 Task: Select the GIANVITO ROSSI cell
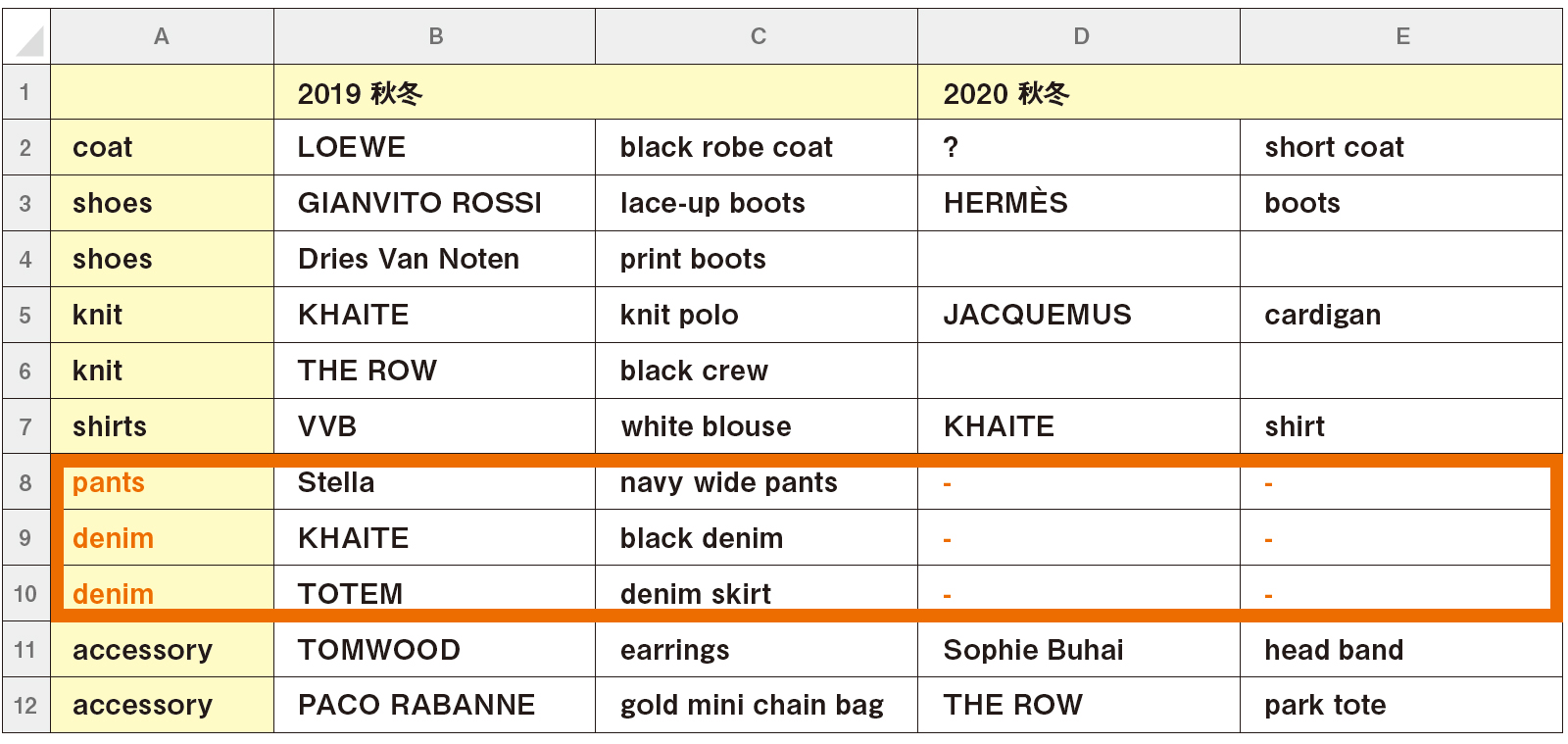tap(435, 204)
